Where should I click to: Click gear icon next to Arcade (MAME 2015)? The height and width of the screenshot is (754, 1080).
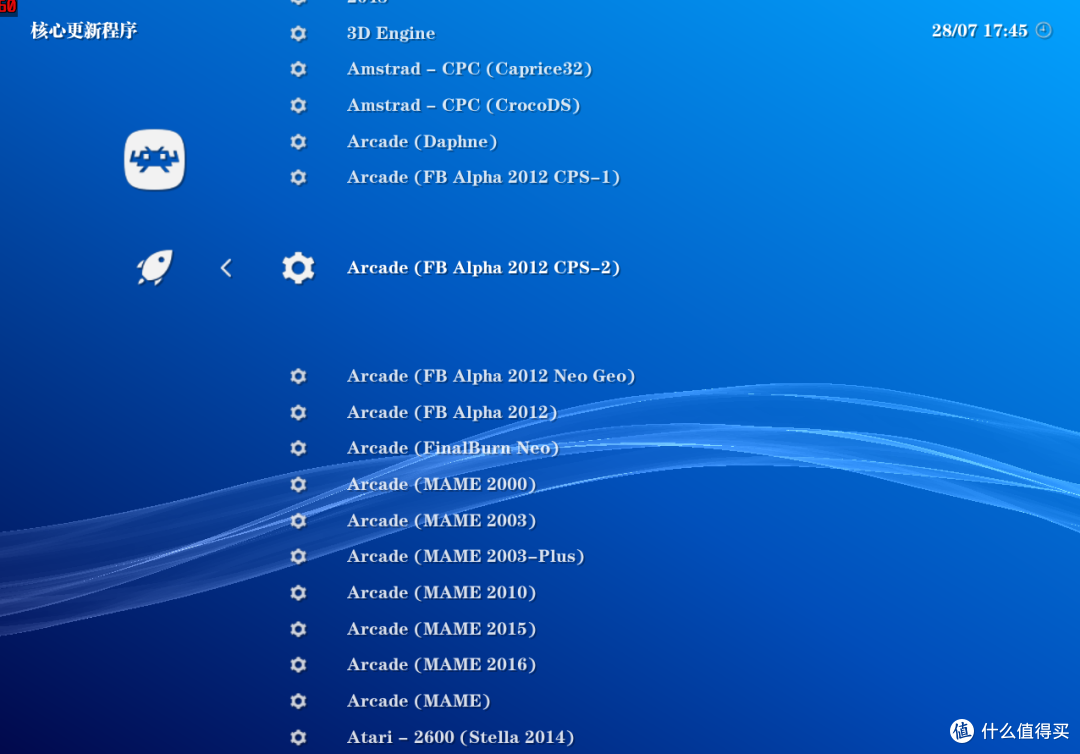click(x=298, y=629)
